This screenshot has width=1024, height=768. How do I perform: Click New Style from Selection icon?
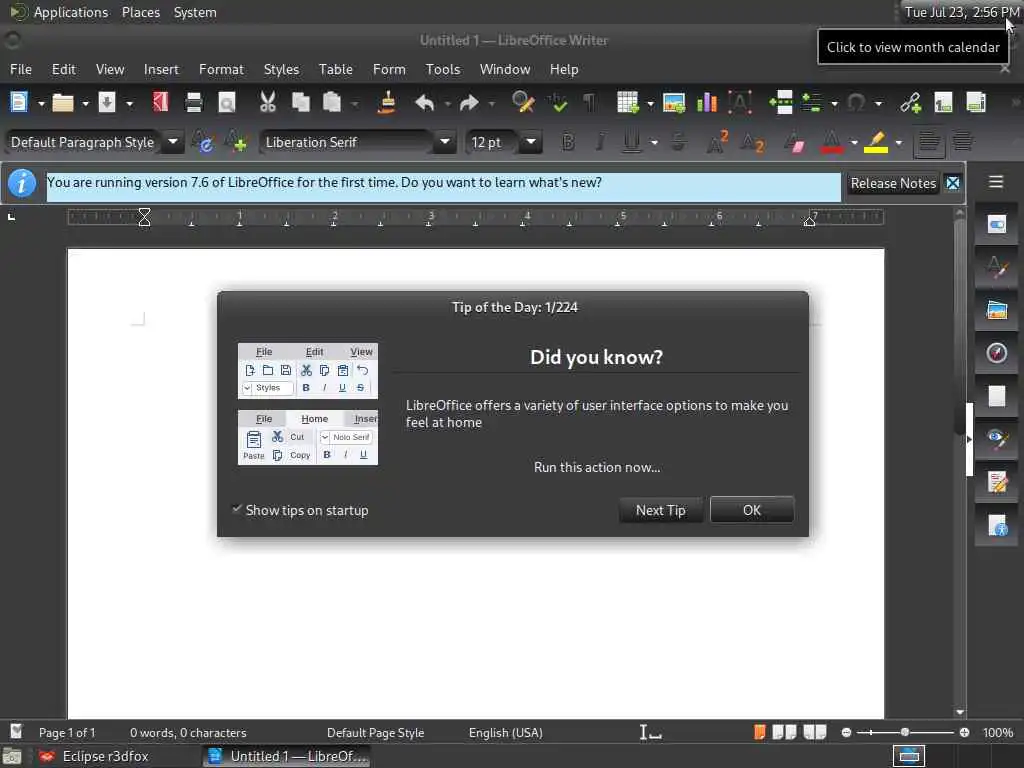pyautogui.click(x=235, y=142)
